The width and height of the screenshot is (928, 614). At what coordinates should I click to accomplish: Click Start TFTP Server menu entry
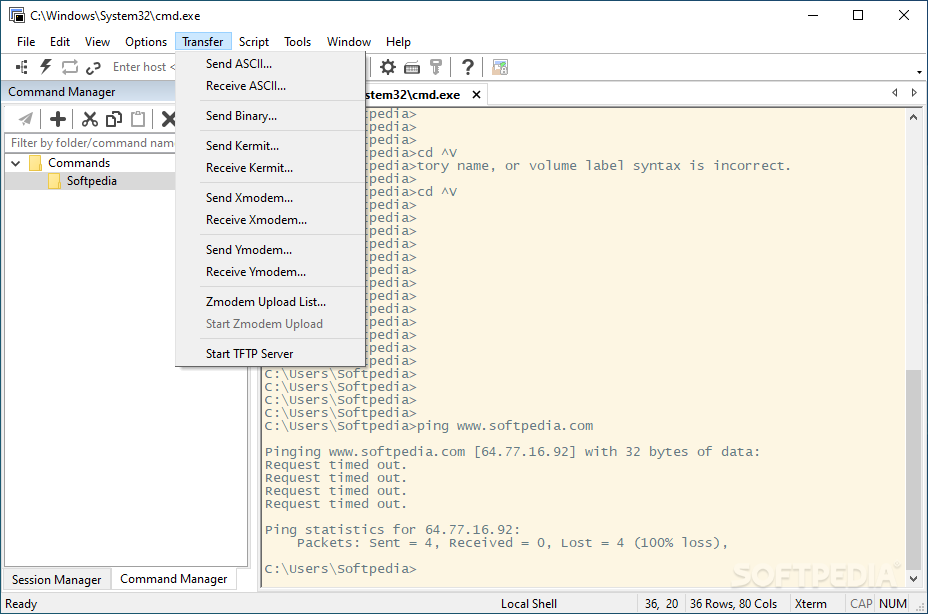coord(270,354)
